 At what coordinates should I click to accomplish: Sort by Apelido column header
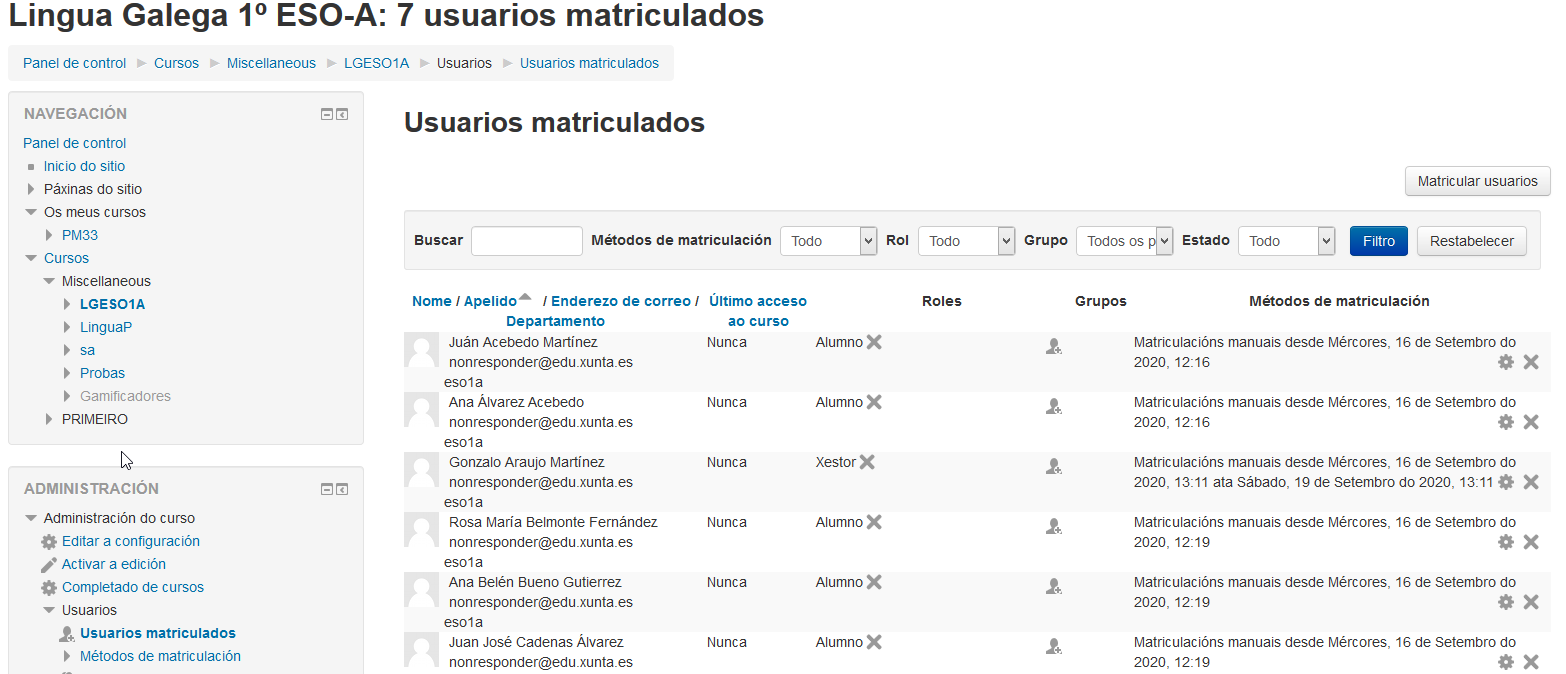490,301
